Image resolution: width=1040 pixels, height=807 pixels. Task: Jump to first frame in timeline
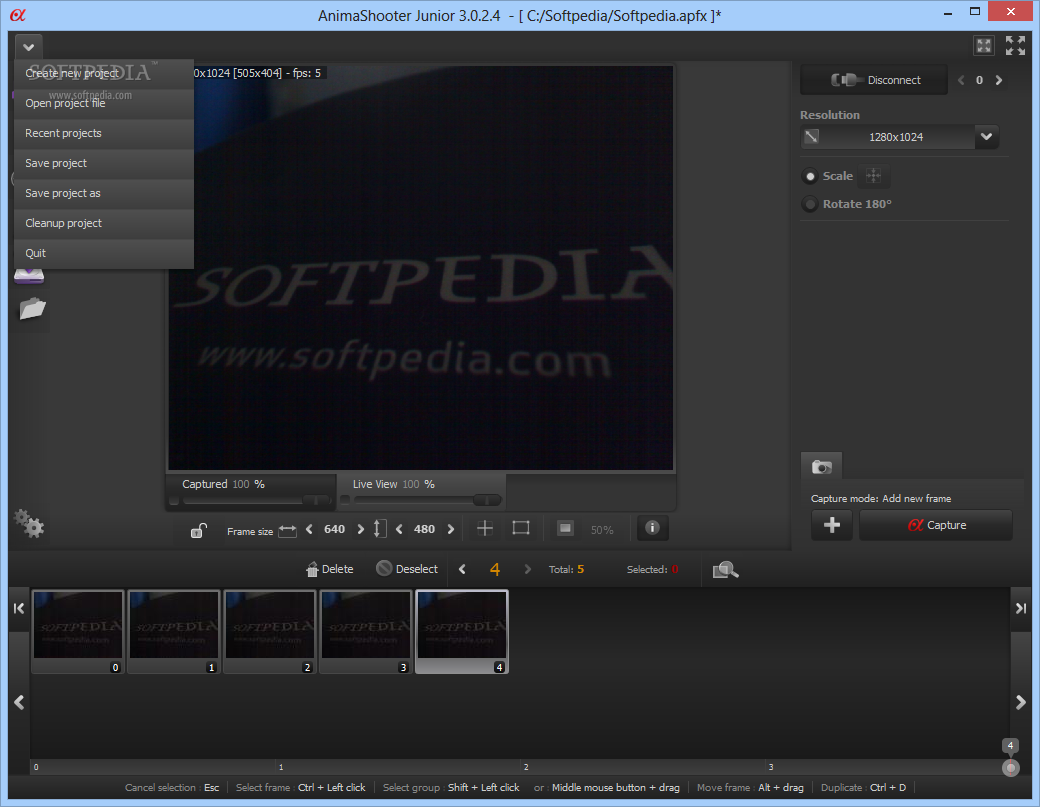pos(19,608)
